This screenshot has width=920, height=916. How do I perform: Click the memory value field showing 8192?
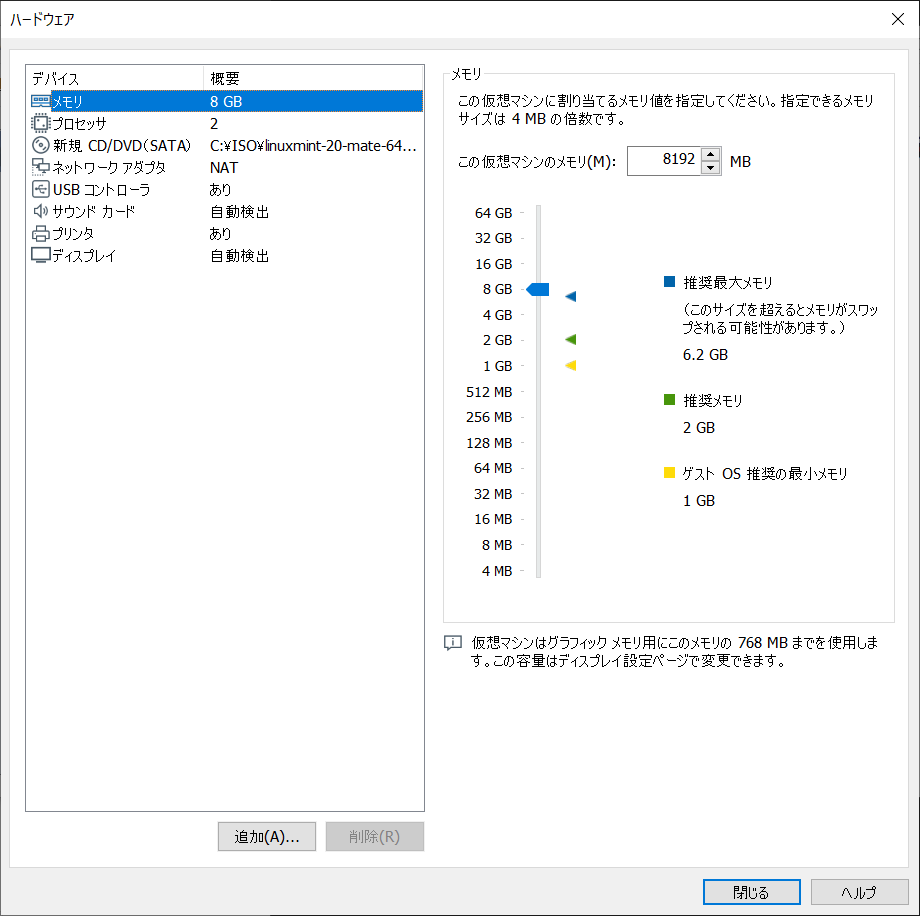[664, 161]
